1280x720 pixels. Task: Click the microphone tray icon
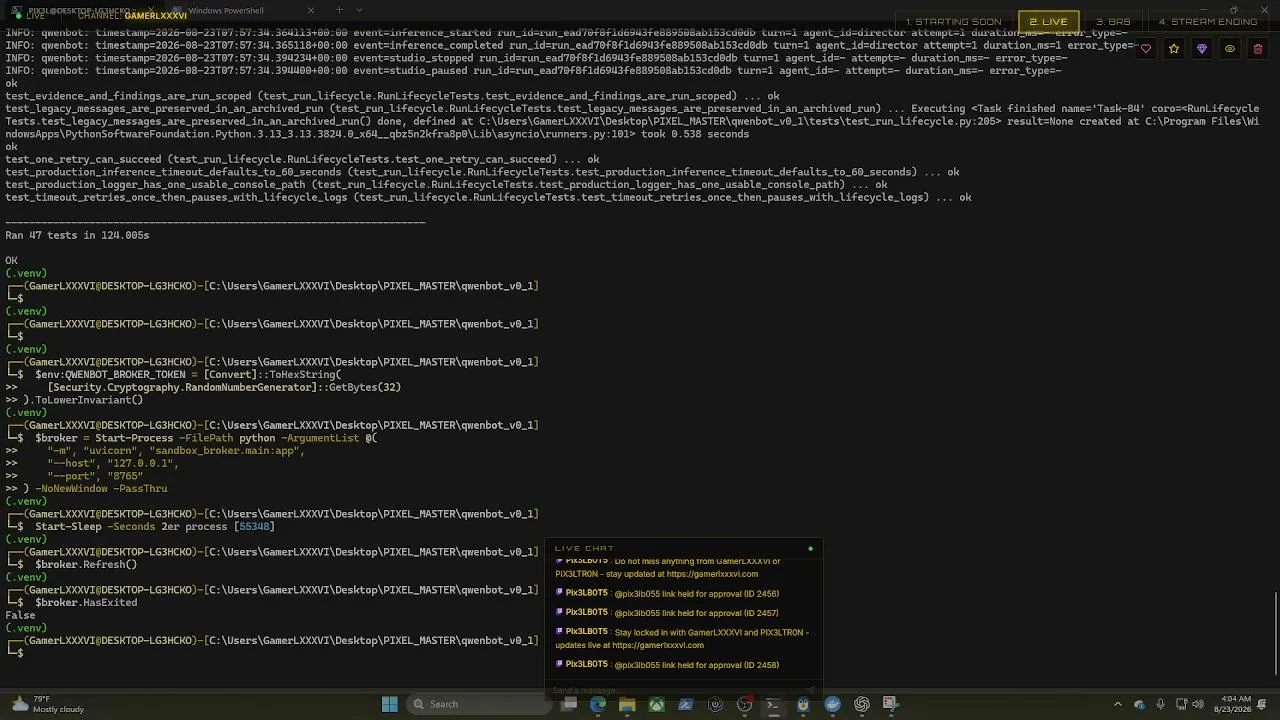[x=1160, y=704]
